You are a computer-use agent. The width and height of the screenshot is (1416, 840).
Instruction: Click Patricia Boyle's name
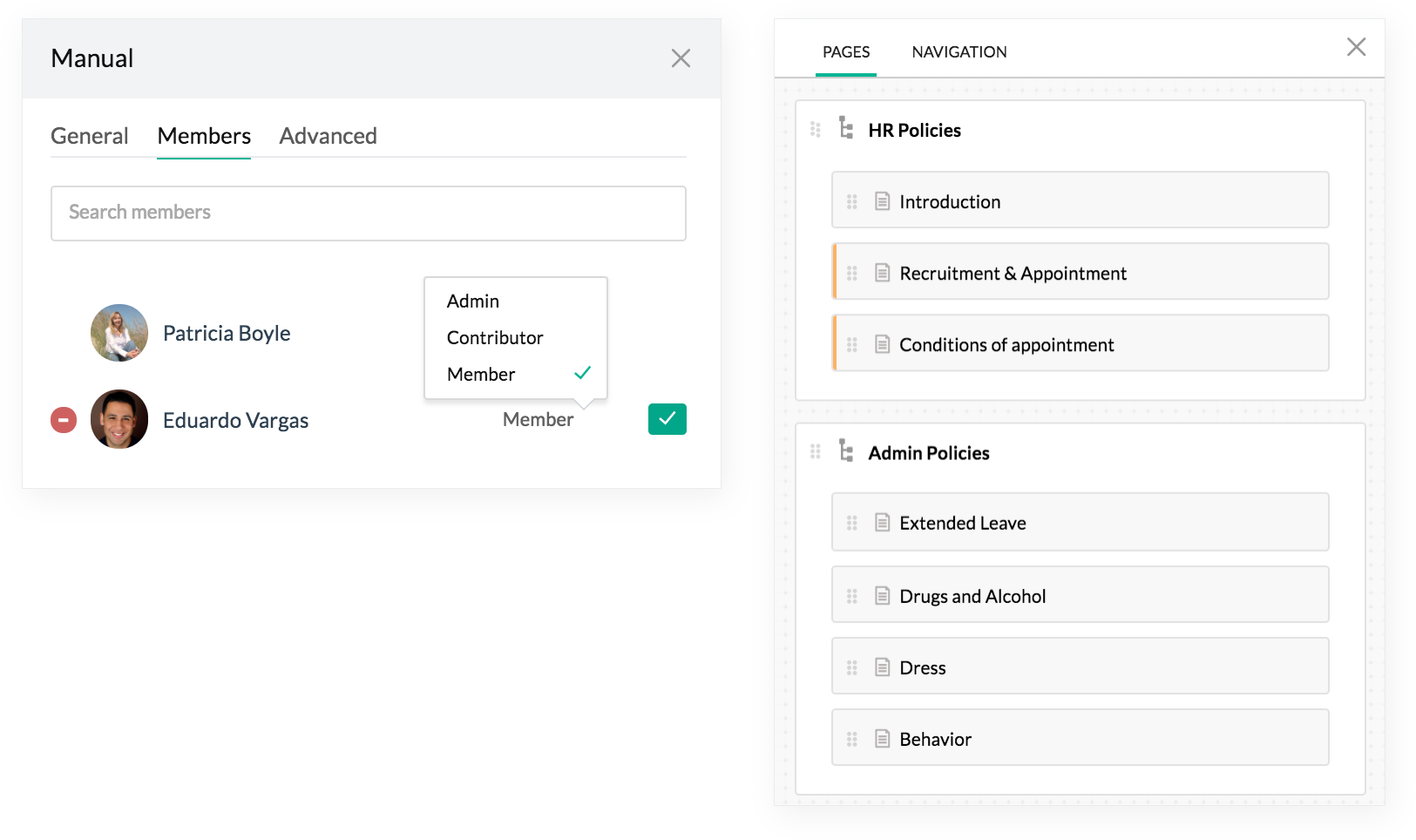pos(227,334)
